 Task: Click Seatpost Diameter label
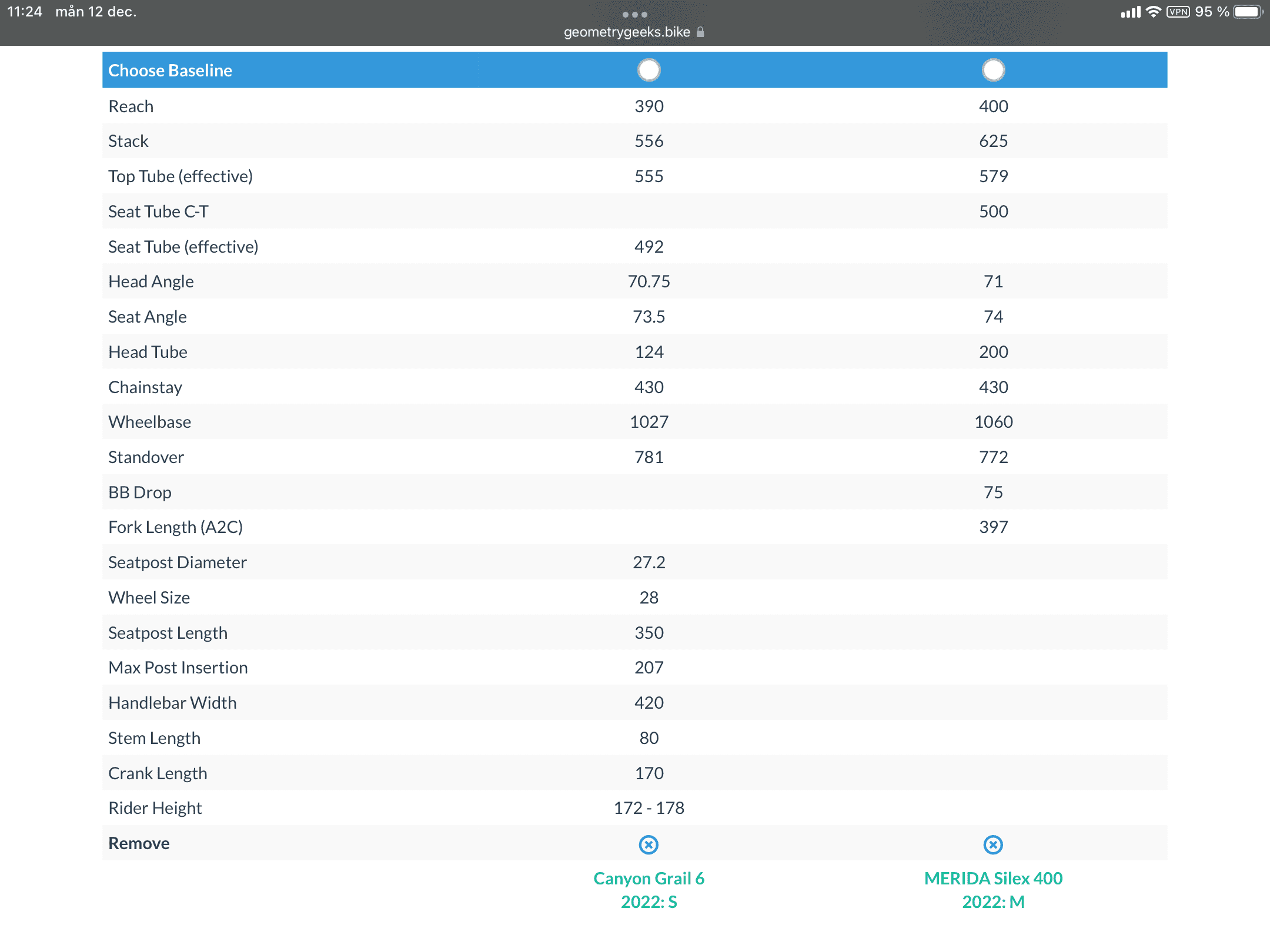pos(177,562)
